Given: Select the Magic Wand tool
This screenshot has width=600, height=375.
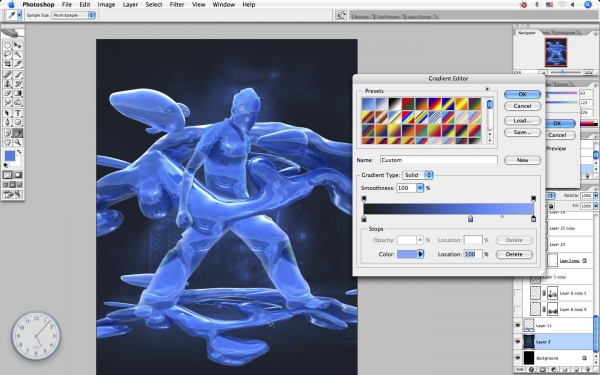Looking at the screenshot, I should pos(18,55).
